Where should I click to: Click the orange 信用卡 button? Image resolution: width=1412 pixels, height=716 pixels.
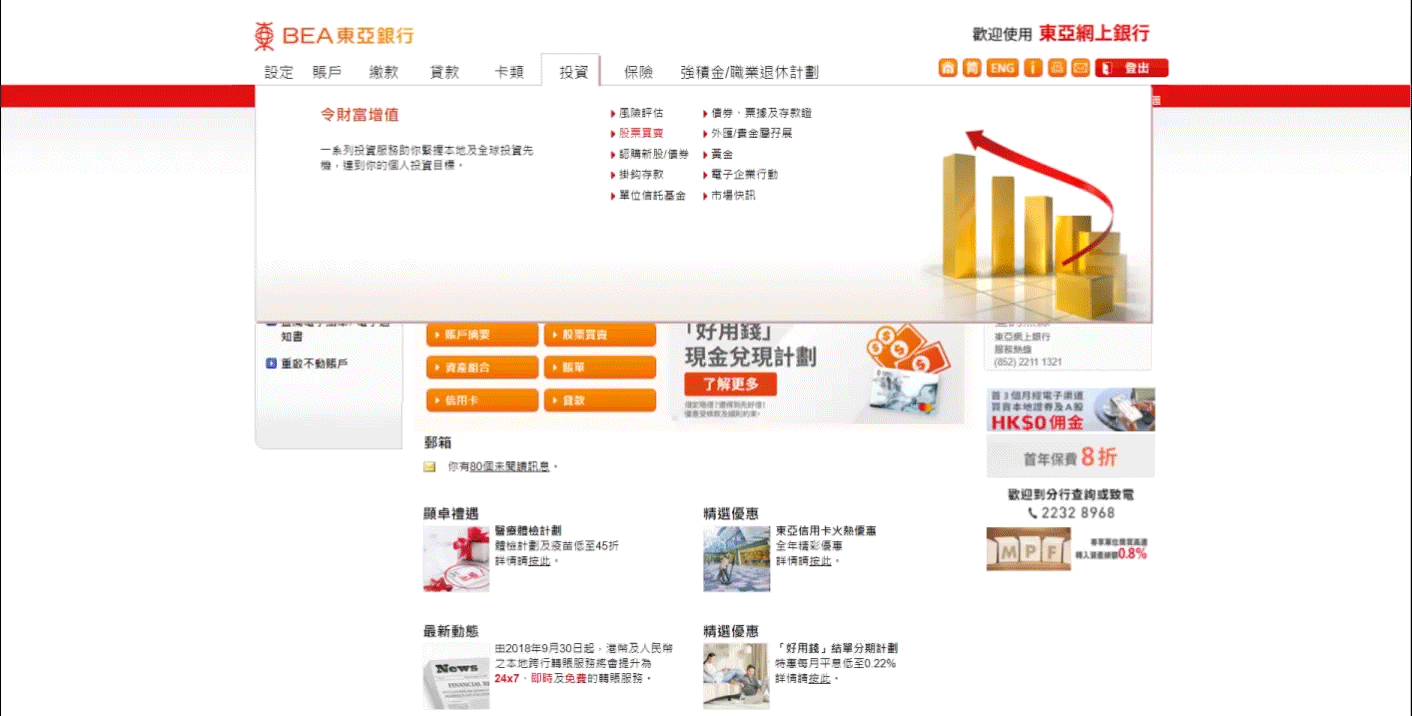[x=482, y=400]
